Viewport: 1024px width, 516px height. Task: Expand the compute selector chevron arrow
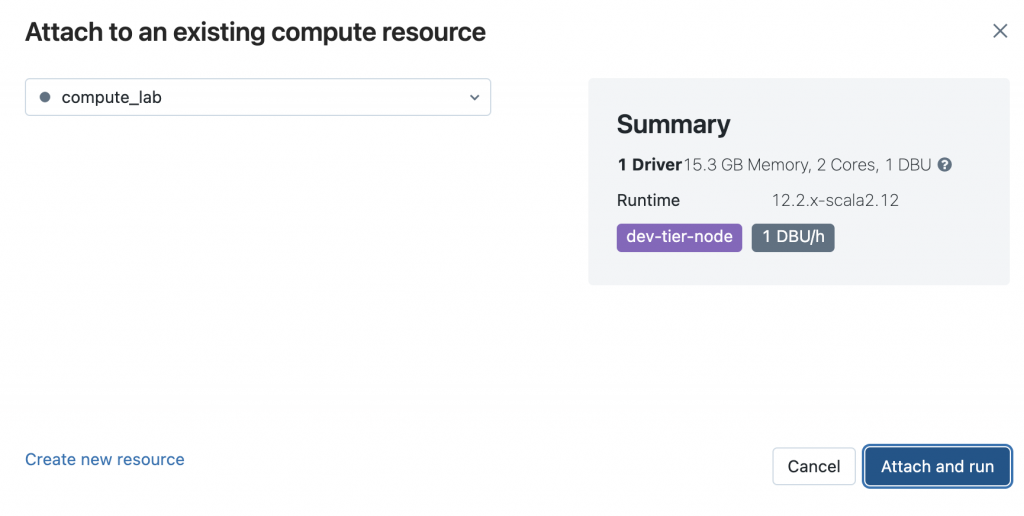[475, 98]
